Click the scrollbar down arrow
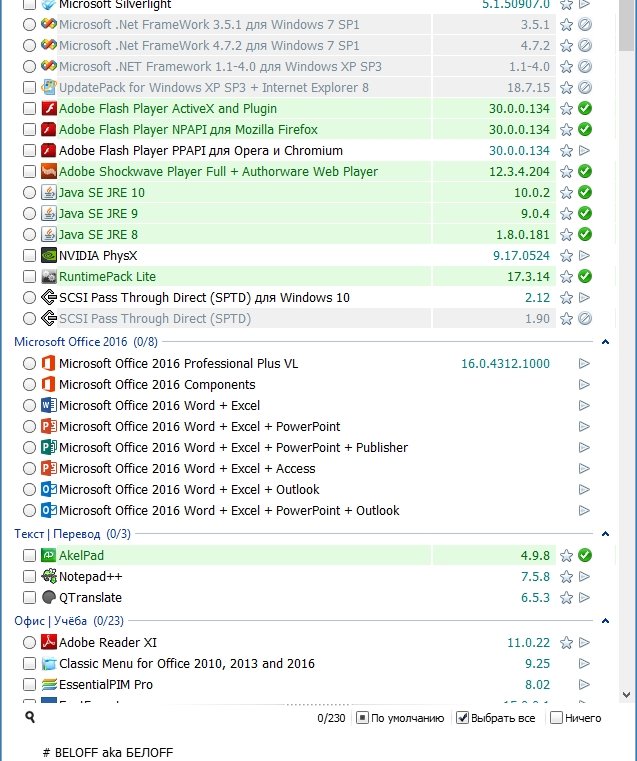 [626, 695]
